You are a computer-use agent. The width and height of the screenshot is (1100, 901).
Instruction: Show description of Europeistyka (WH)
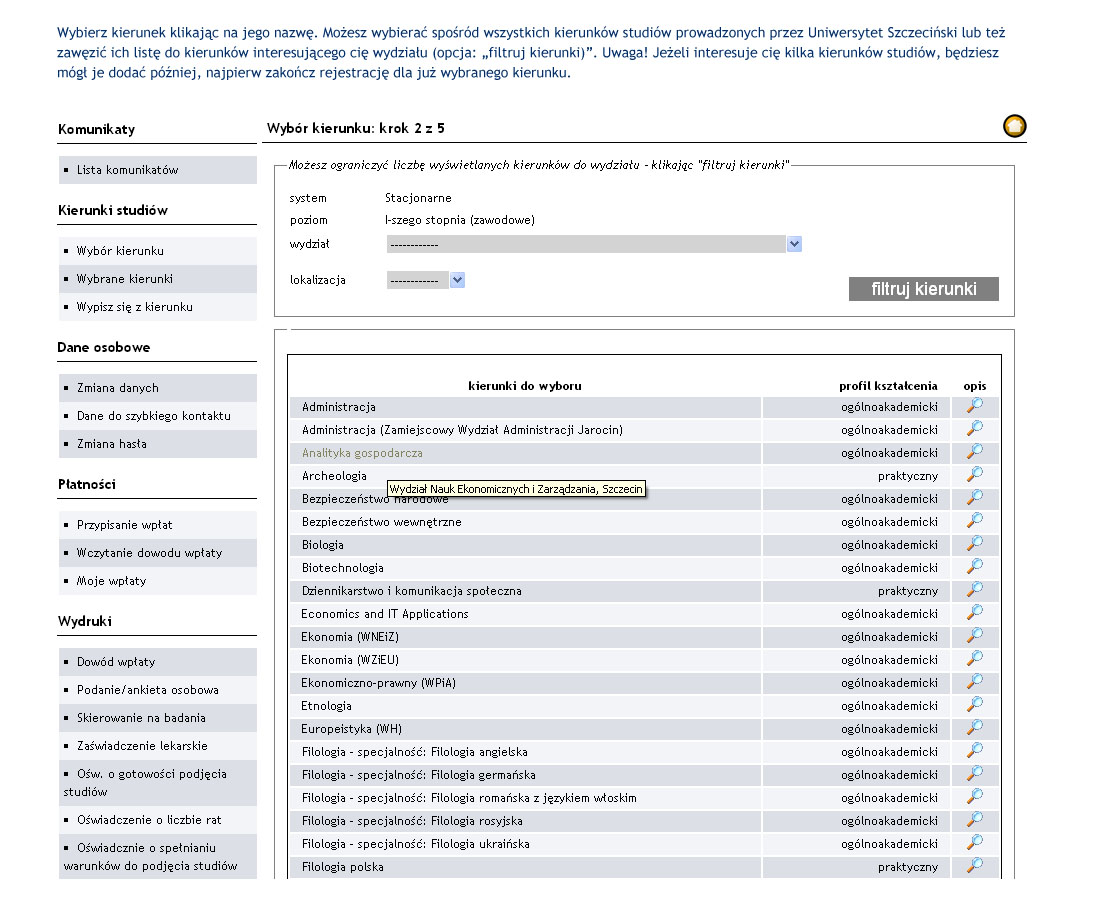pyautogui.click(x=974, y=728)
